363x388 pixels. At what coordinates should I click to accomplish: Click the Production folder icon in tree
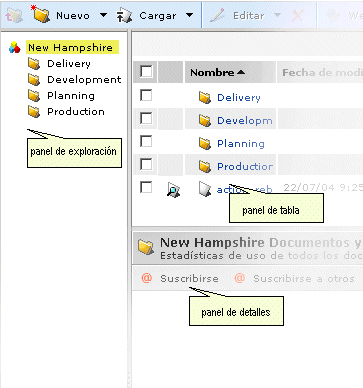(x=34, y=111)
